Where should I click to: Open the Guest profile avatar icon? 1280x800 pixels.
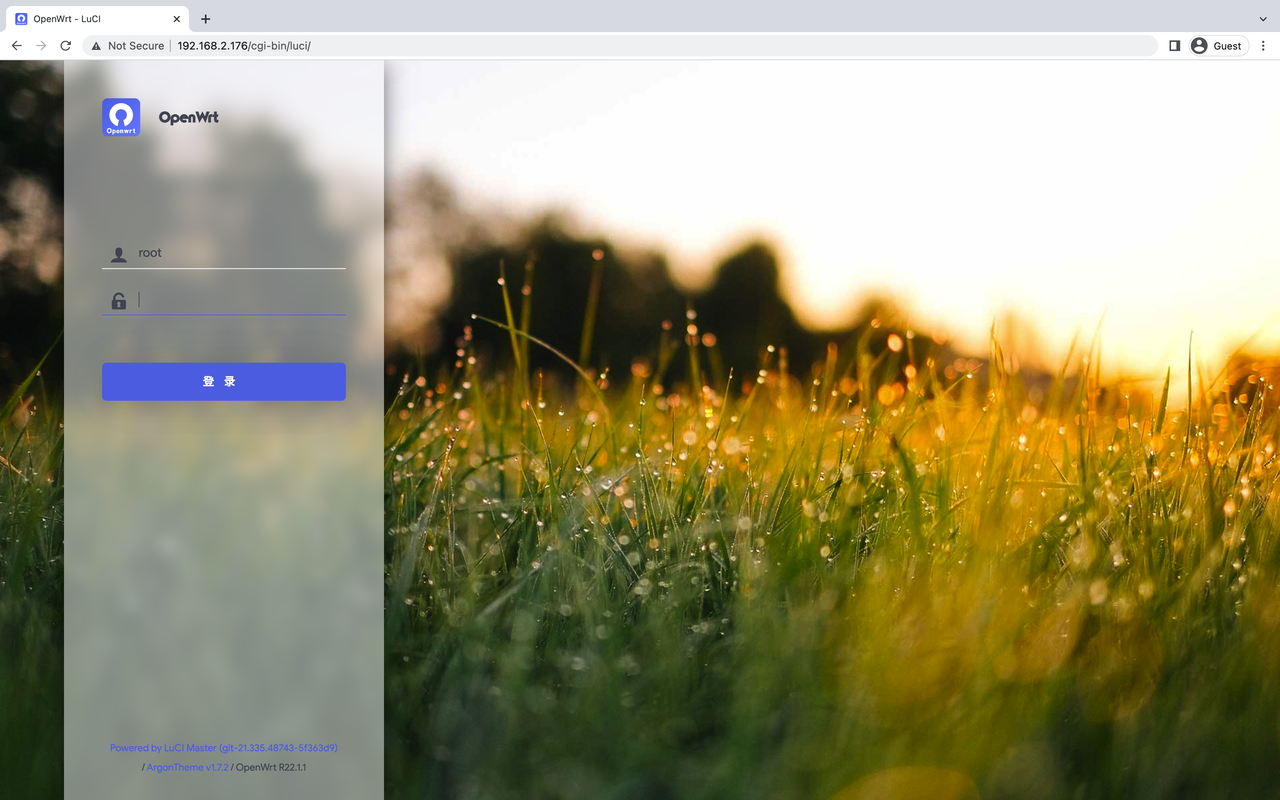[1198, 45]
